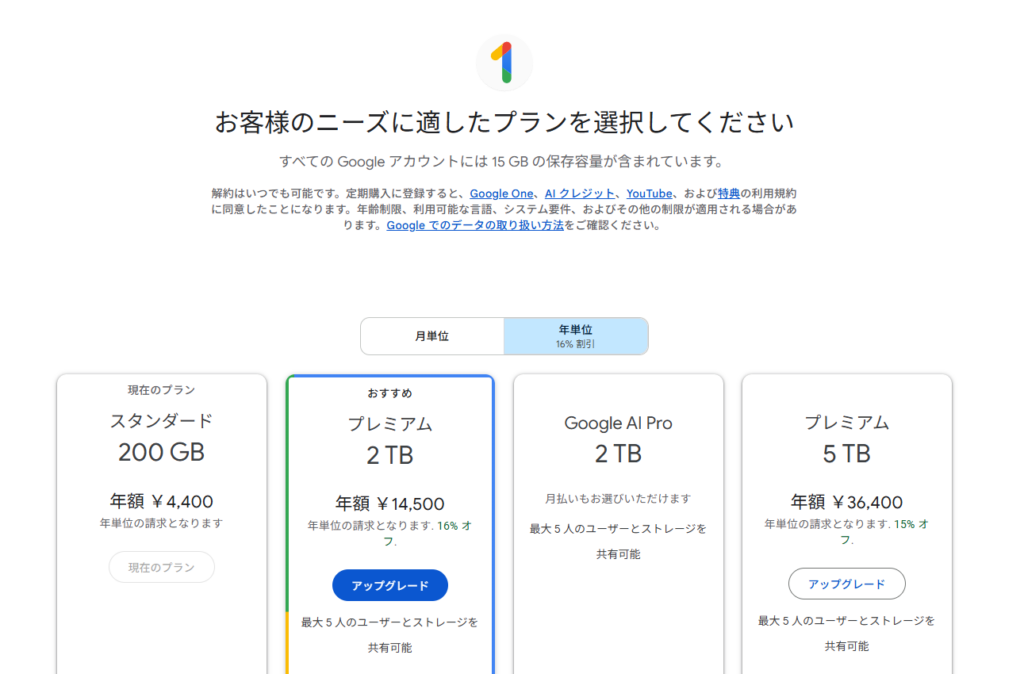Click the おすすめ label
Viewport: 1024px width, 674px height.
(390, 393)
